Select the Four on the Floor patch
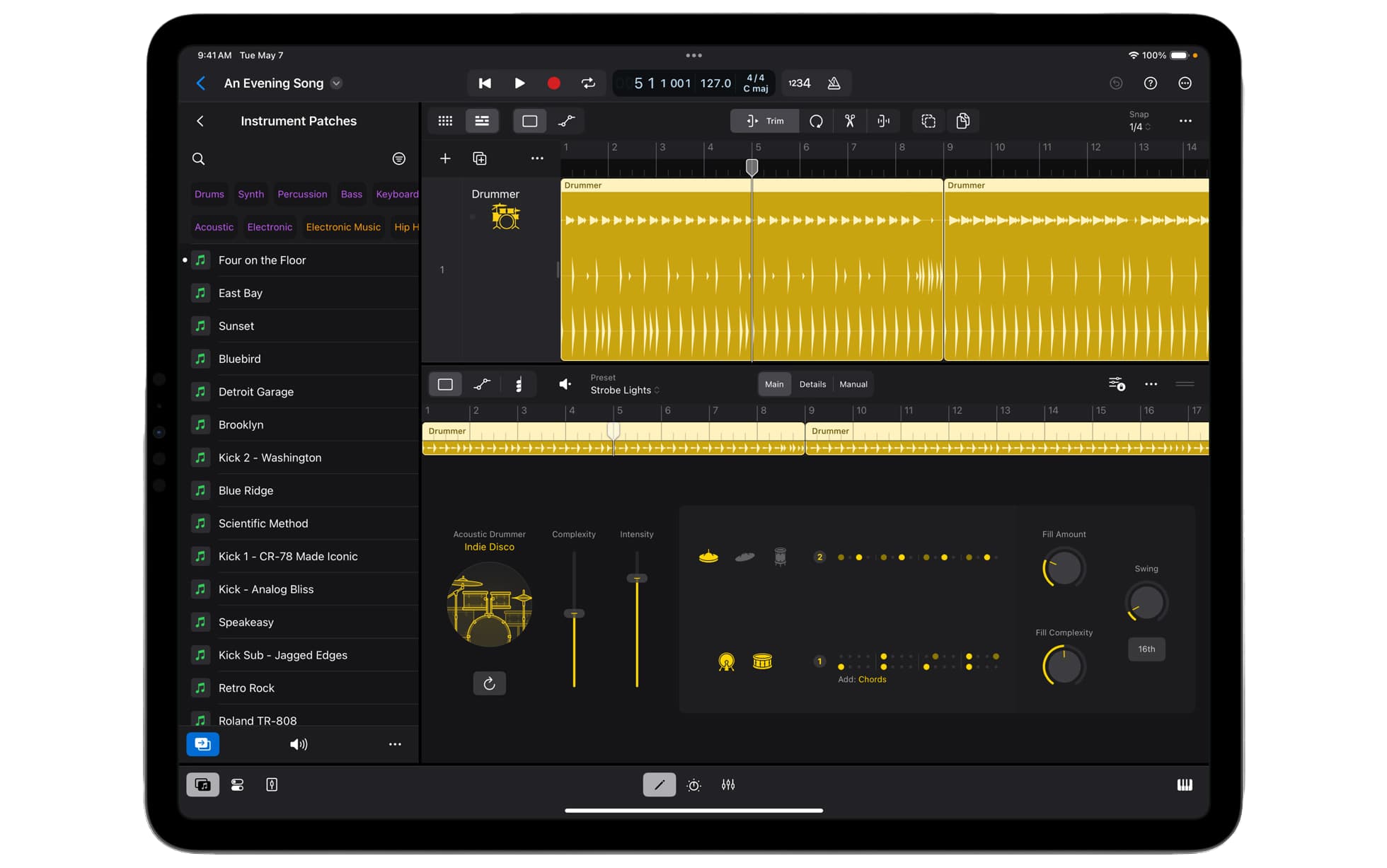This screenshot has height=868, width=1387. [x=304, y=260]
